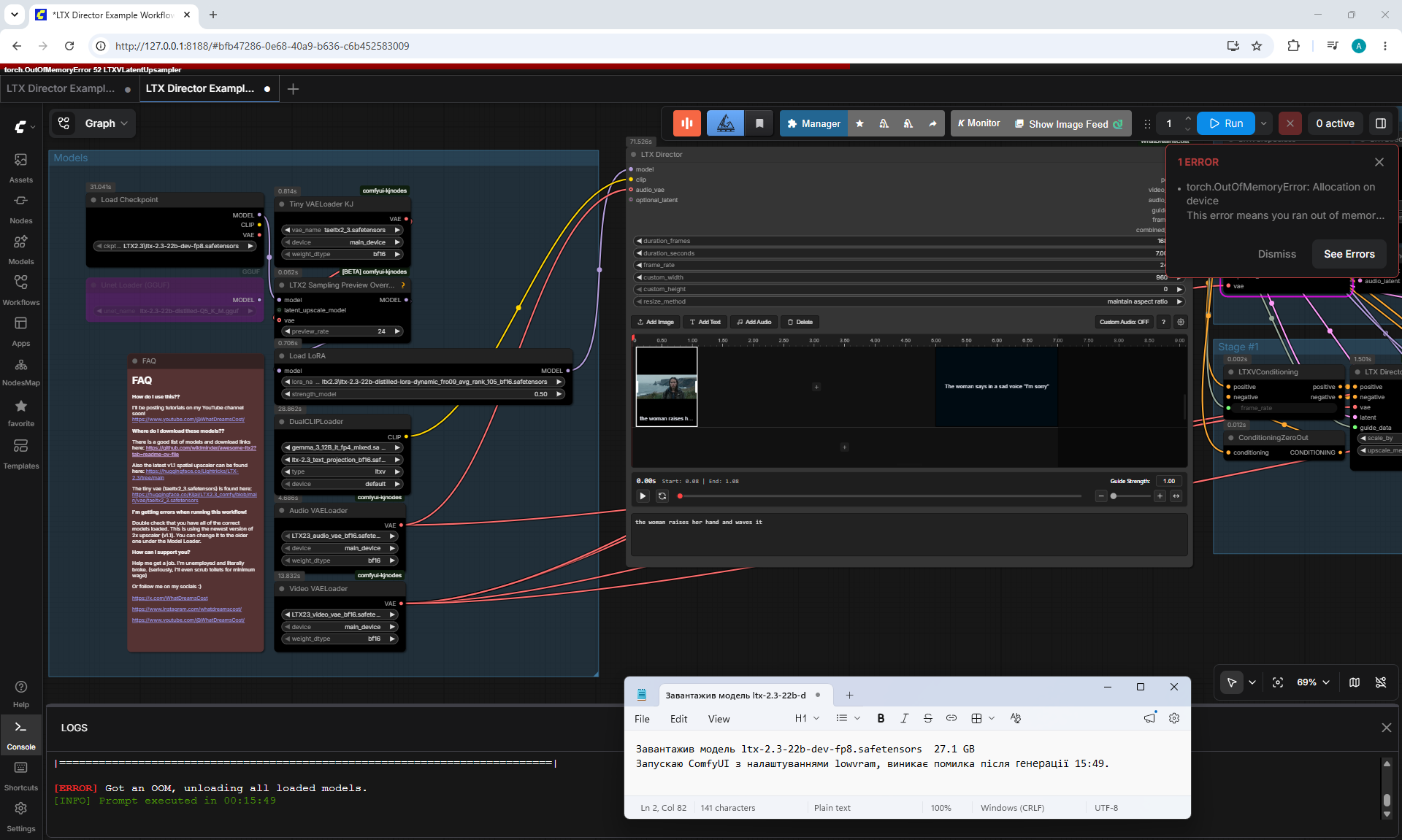The image size is (1402, 840).
Task: Click the star icon next to Manager
Action: point(859,123)
